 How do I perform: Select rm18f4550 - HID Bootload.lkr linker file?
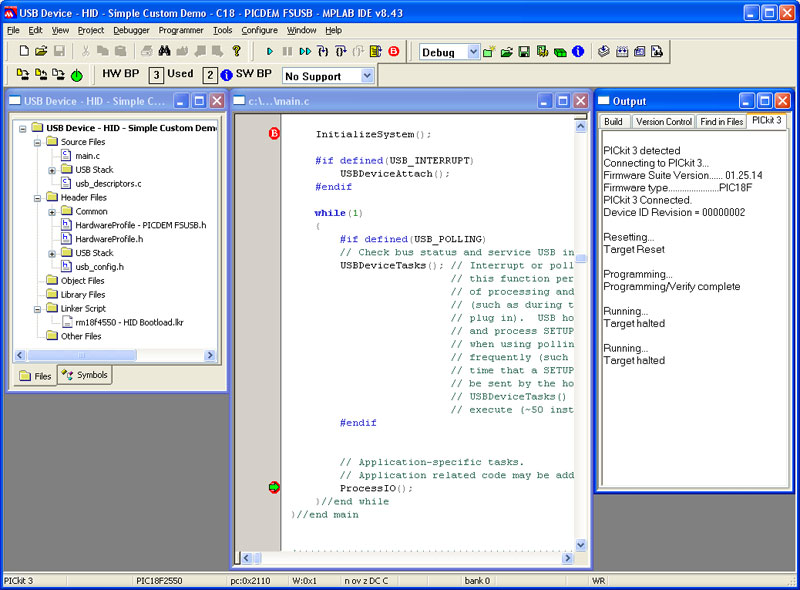(x=129, y=323)
